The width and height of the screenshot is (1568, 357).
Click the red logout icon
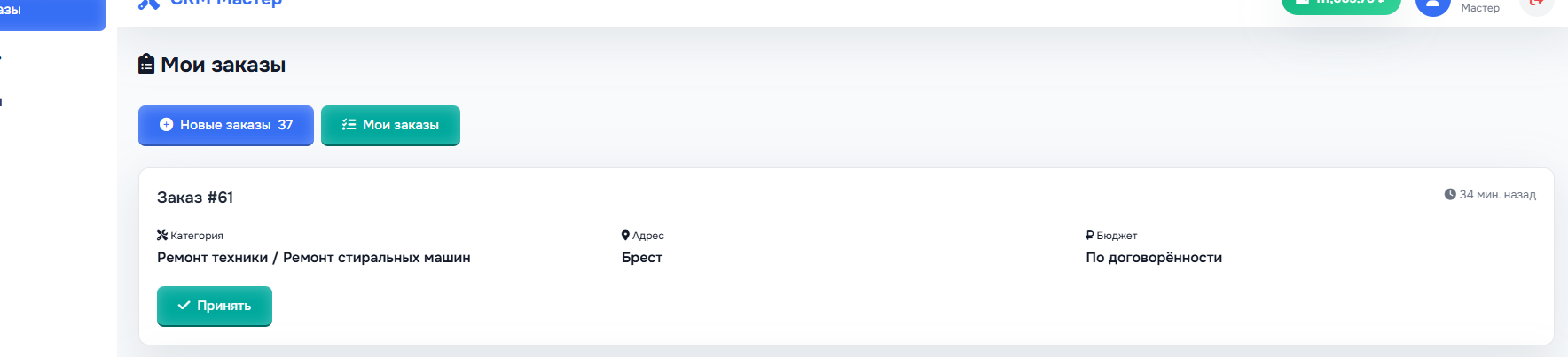(x=1537, y=4)
